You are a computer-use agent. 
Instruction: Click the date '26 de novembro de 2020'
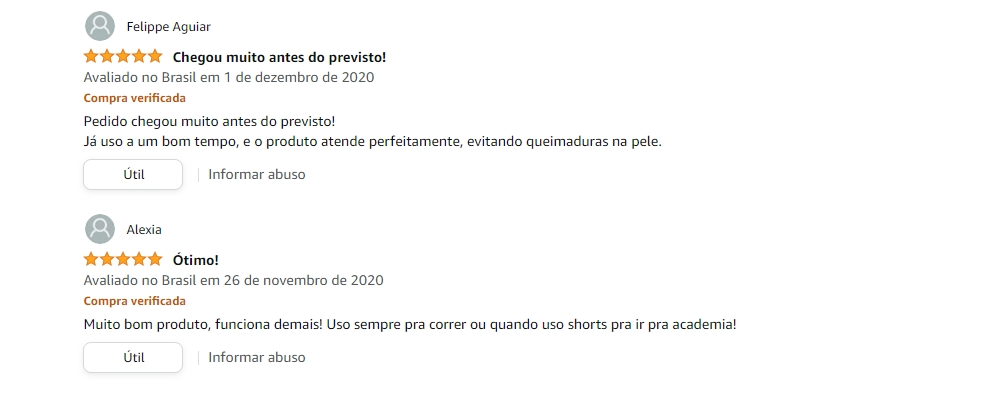pyautogui.click(x=303, y=280)
